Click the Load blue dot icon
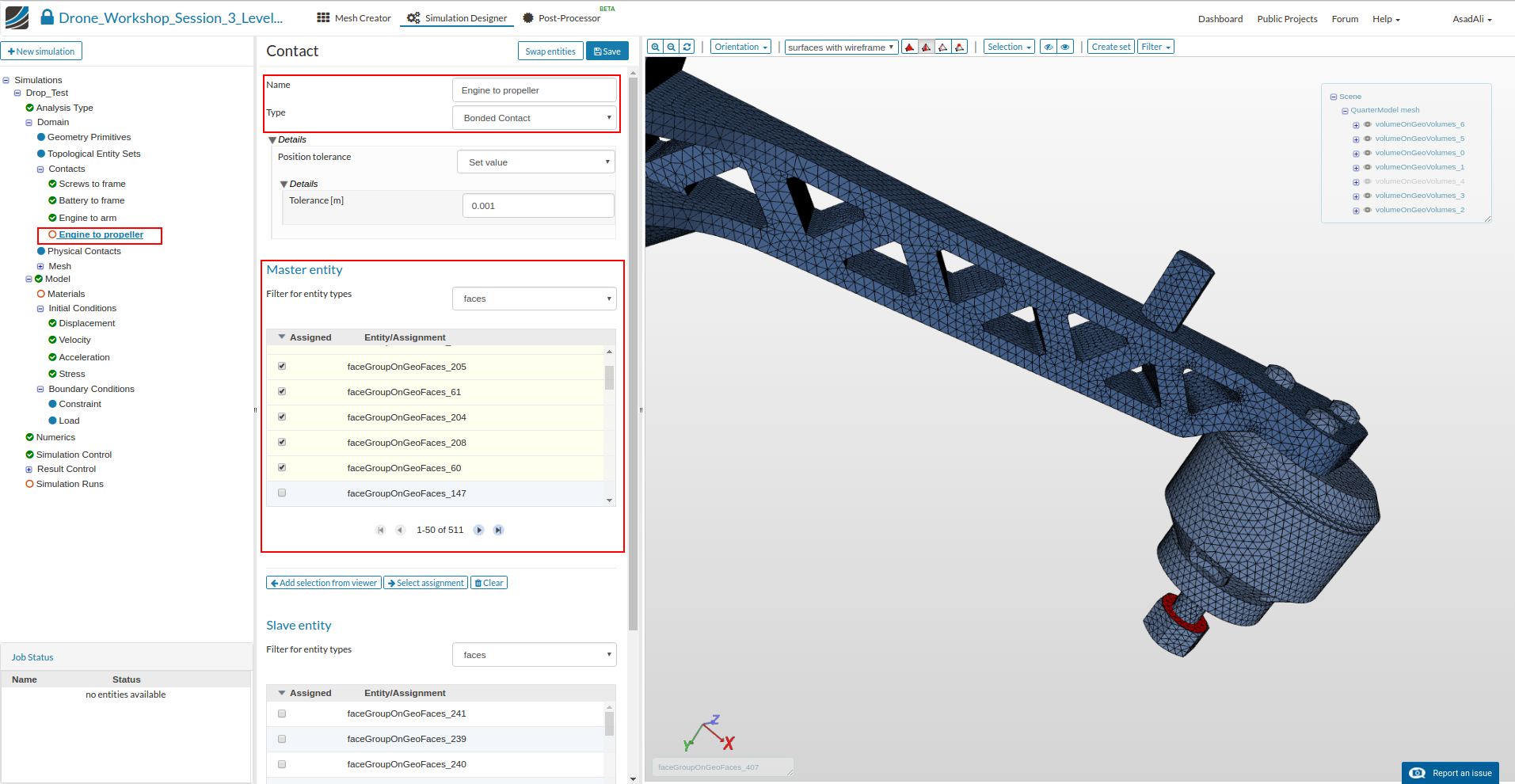 [x=52, y=421]
